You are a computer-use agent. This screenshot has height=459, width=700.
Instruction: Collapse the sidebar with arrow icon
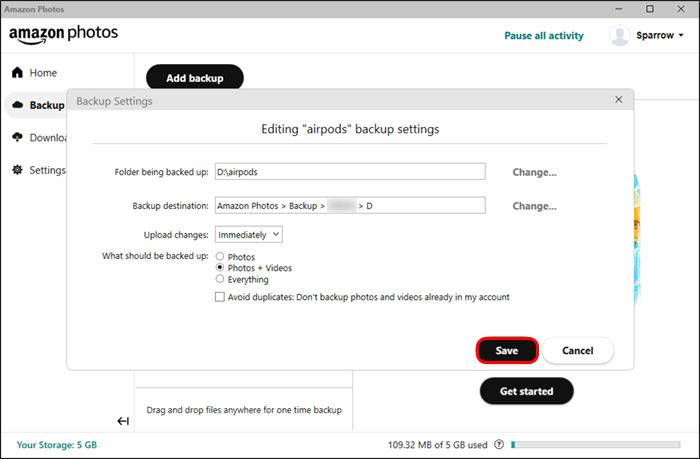coord(123,421)
